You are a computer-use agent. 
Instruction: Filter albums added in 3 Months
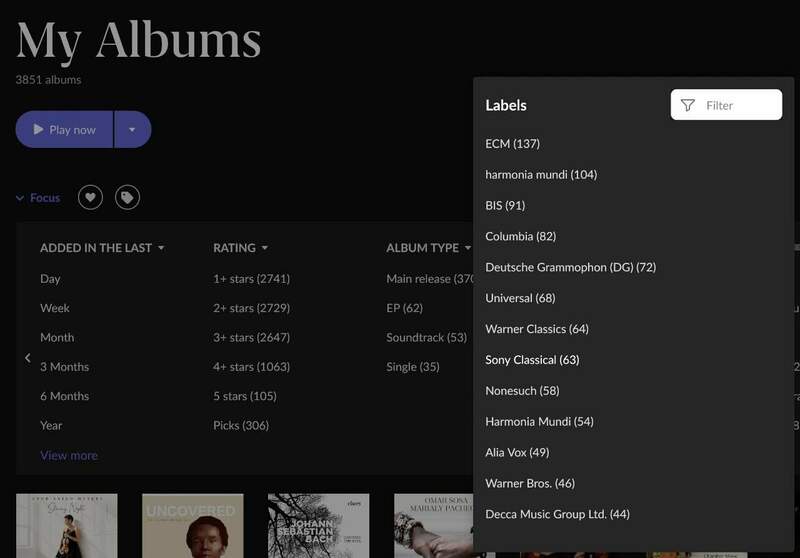click(x=64, y=367)
